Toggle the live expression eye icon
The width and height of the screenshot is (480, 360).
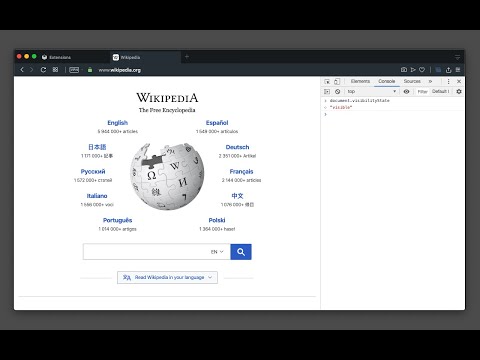(x=406, y=91)
